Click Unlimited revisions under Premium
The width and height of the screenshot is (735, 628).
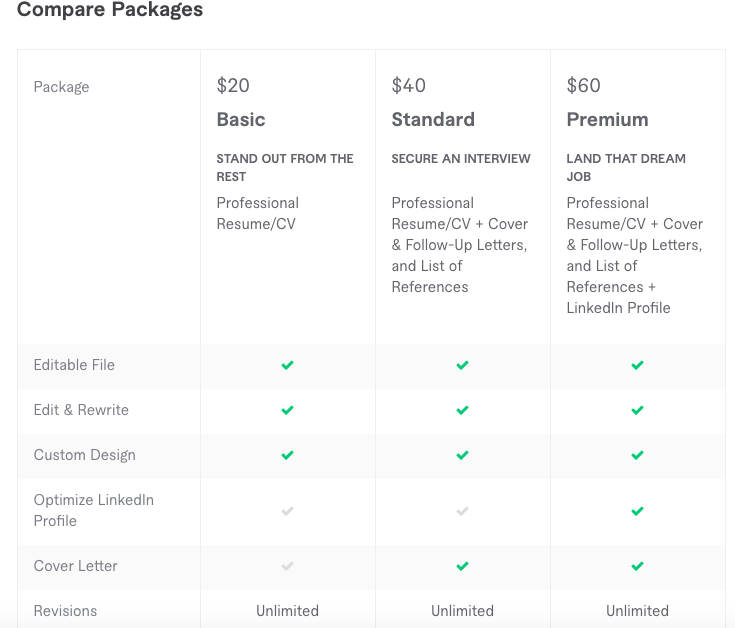click(637, 611)
